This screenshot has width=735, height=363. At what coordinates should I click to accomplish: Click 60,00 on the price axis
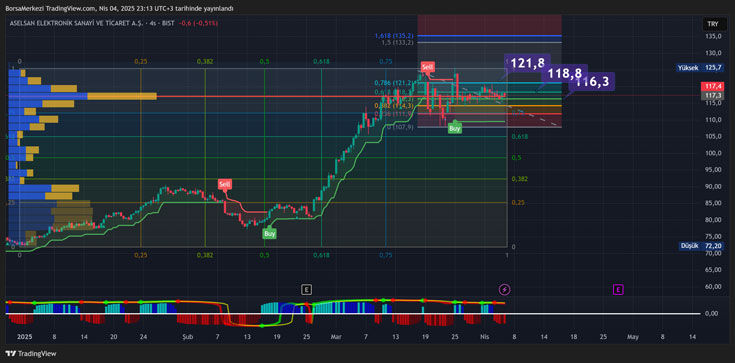pos(713,286)
